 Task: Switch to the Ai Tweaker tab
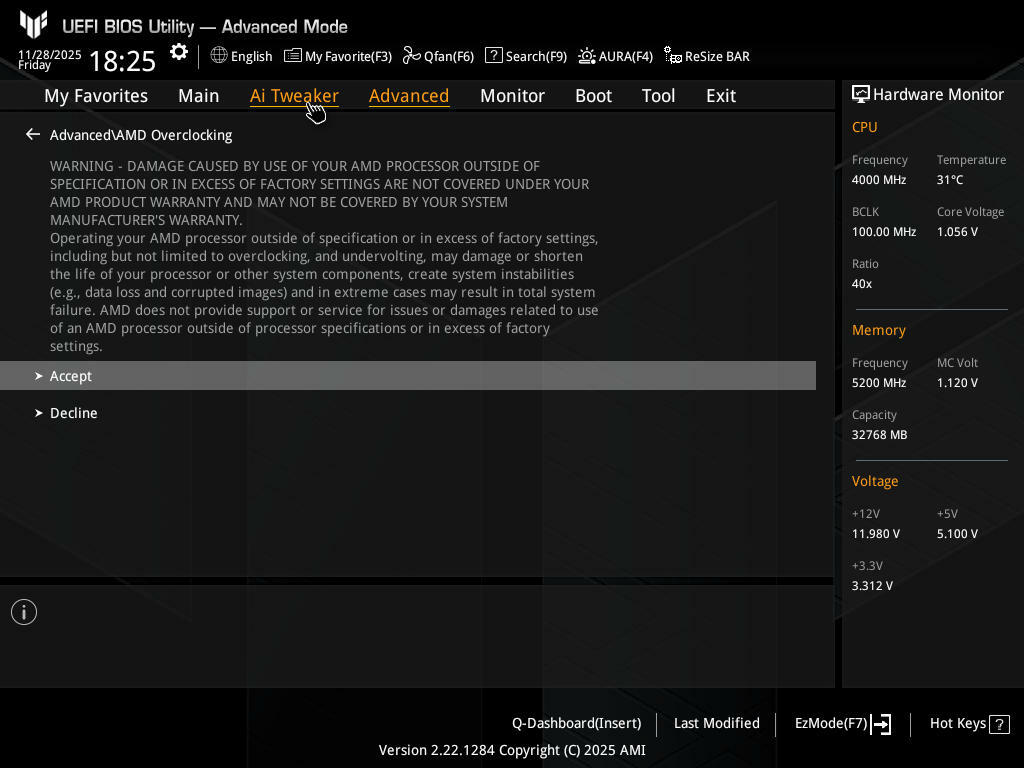coord(294,96)
